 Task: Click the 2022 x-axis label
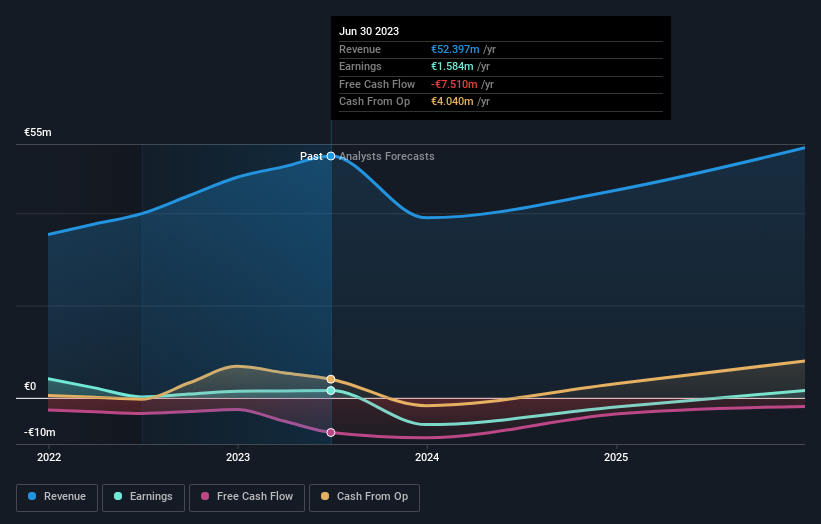click(49, 457)
